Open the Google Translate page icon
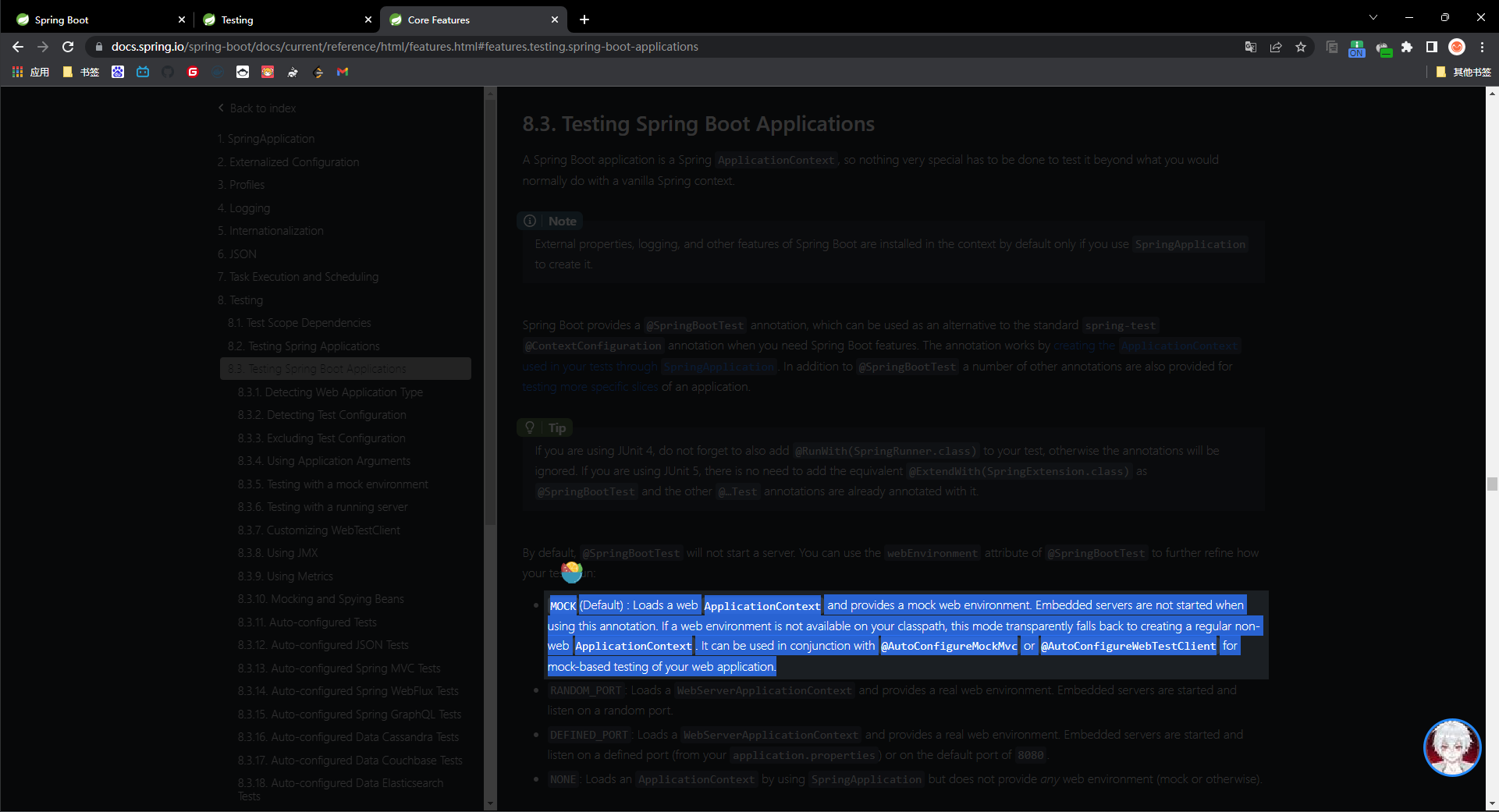Viewport: 1499px width, 812px height. tap(1251, 47)
